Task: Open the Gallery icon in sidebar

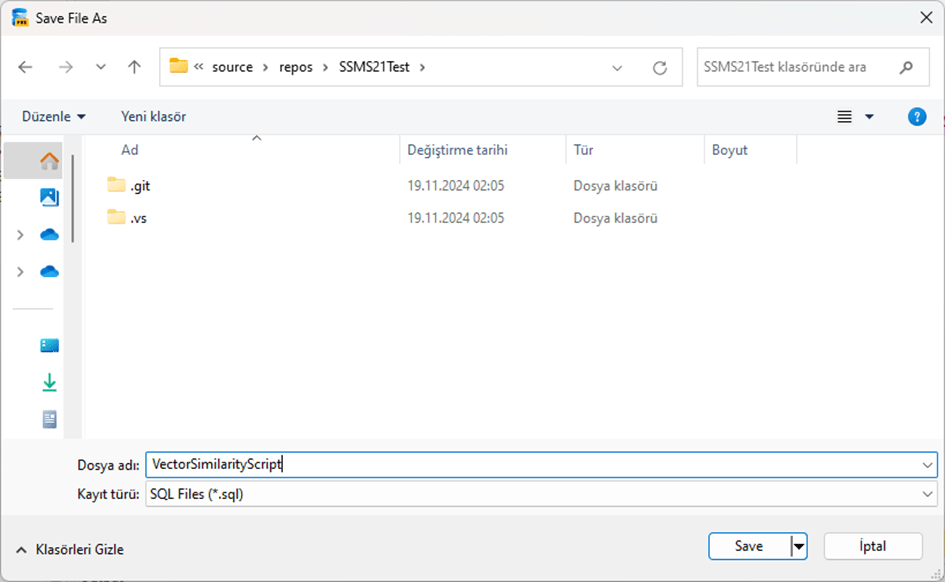Action: coord(49,197)
